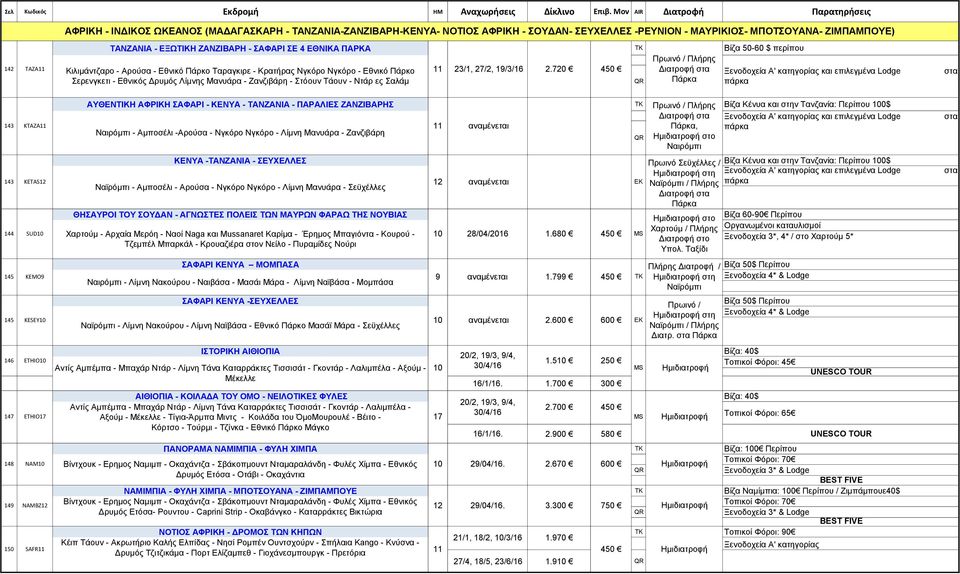Image resolution: width=960 pixels, height=574 pixels.
Task: Click the 'Παρατηρήσεις' column header
Action: pos(841,12)
